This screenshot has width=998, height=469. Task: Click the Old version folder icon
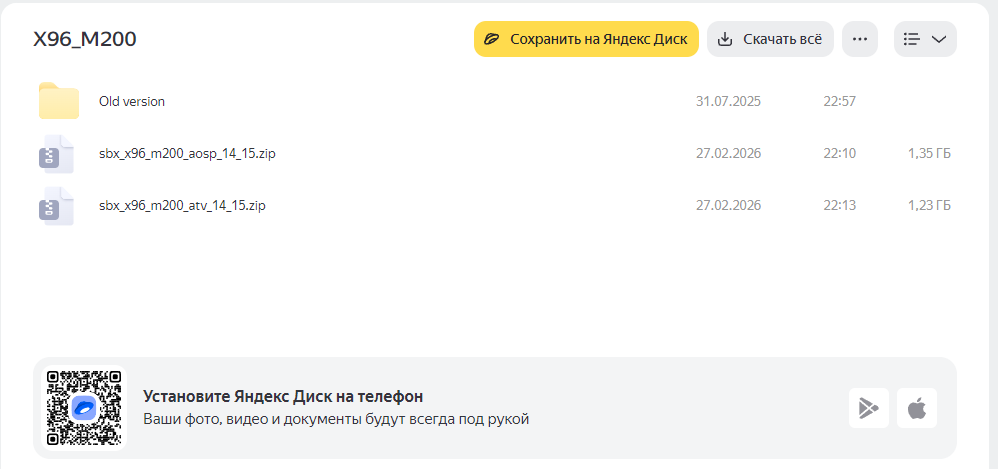click(x=59, y=101)
